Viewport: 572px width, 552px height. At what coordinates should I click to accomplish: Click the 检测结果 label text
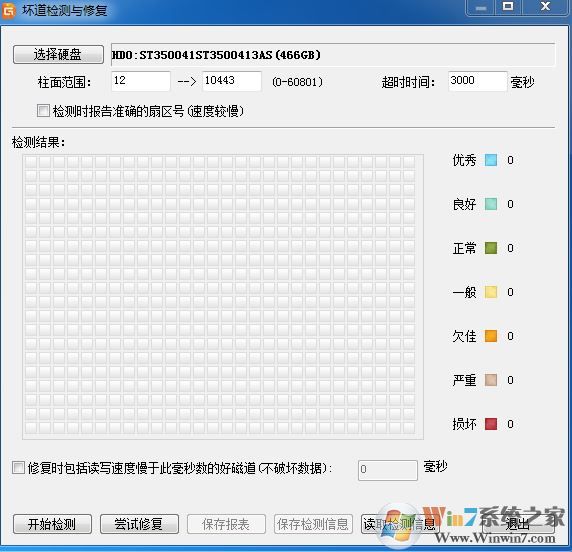39,142
